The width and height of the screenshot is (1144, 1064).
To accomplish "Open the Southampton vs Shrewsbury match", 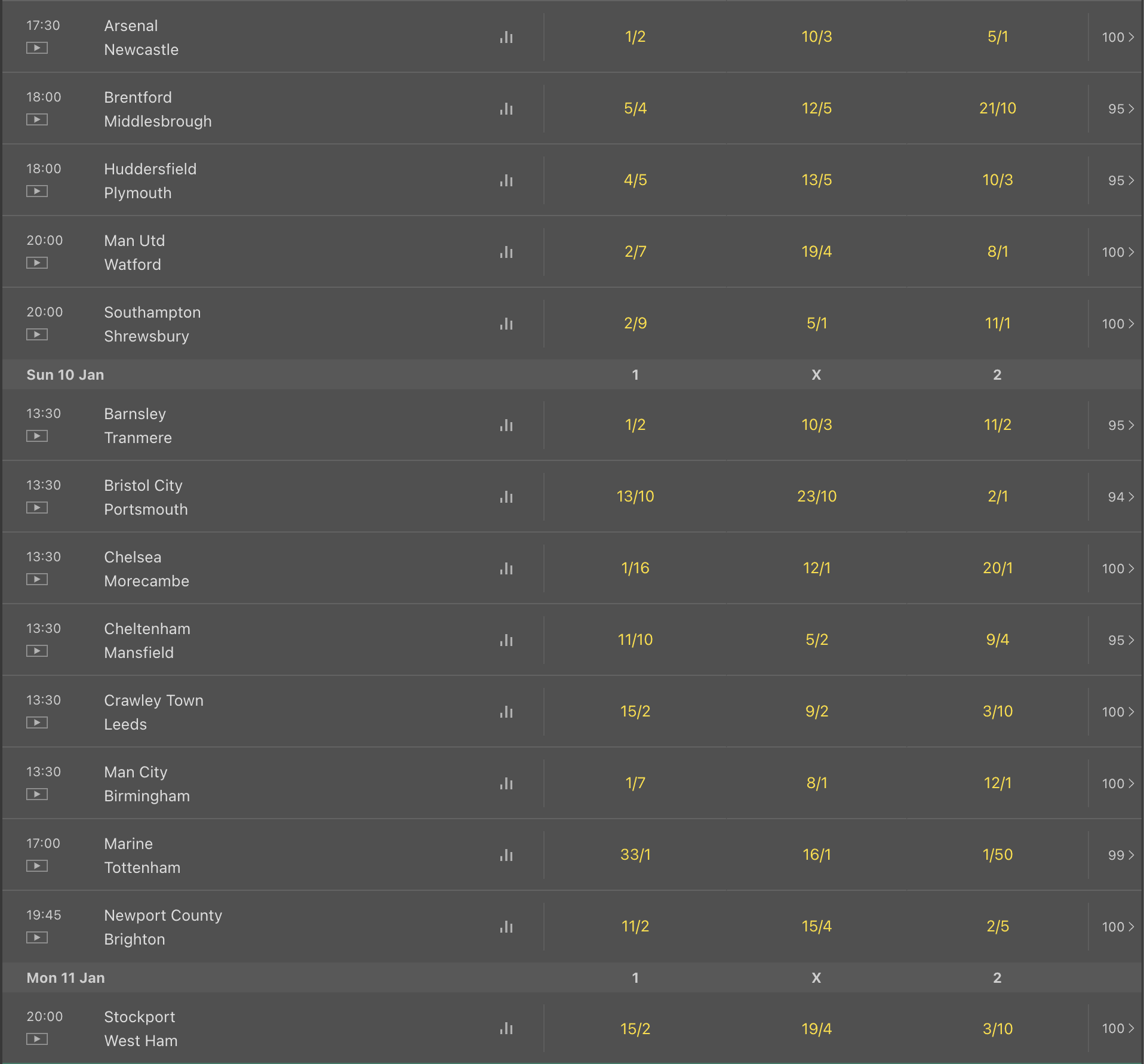I will pyautogui.click(x=152, y=324).
